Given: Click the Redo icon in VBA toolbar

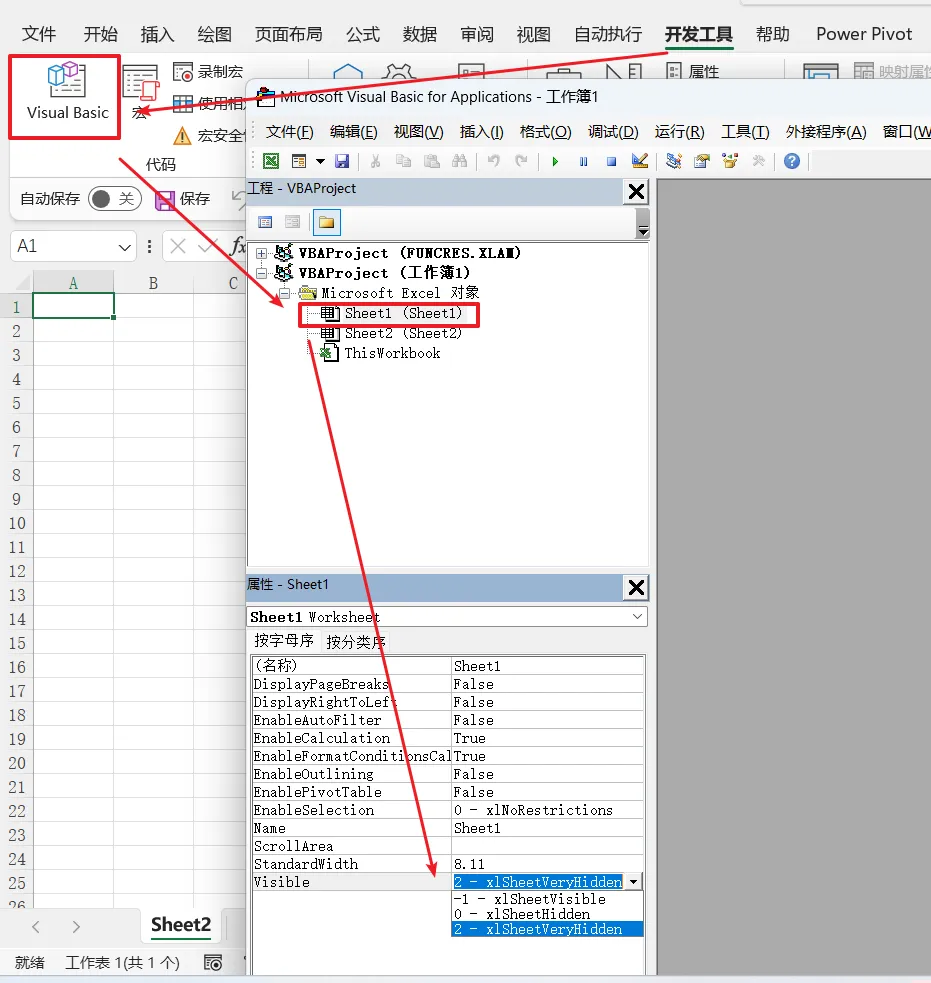Looking at the screenshot, I should click(x=521, y=161).
